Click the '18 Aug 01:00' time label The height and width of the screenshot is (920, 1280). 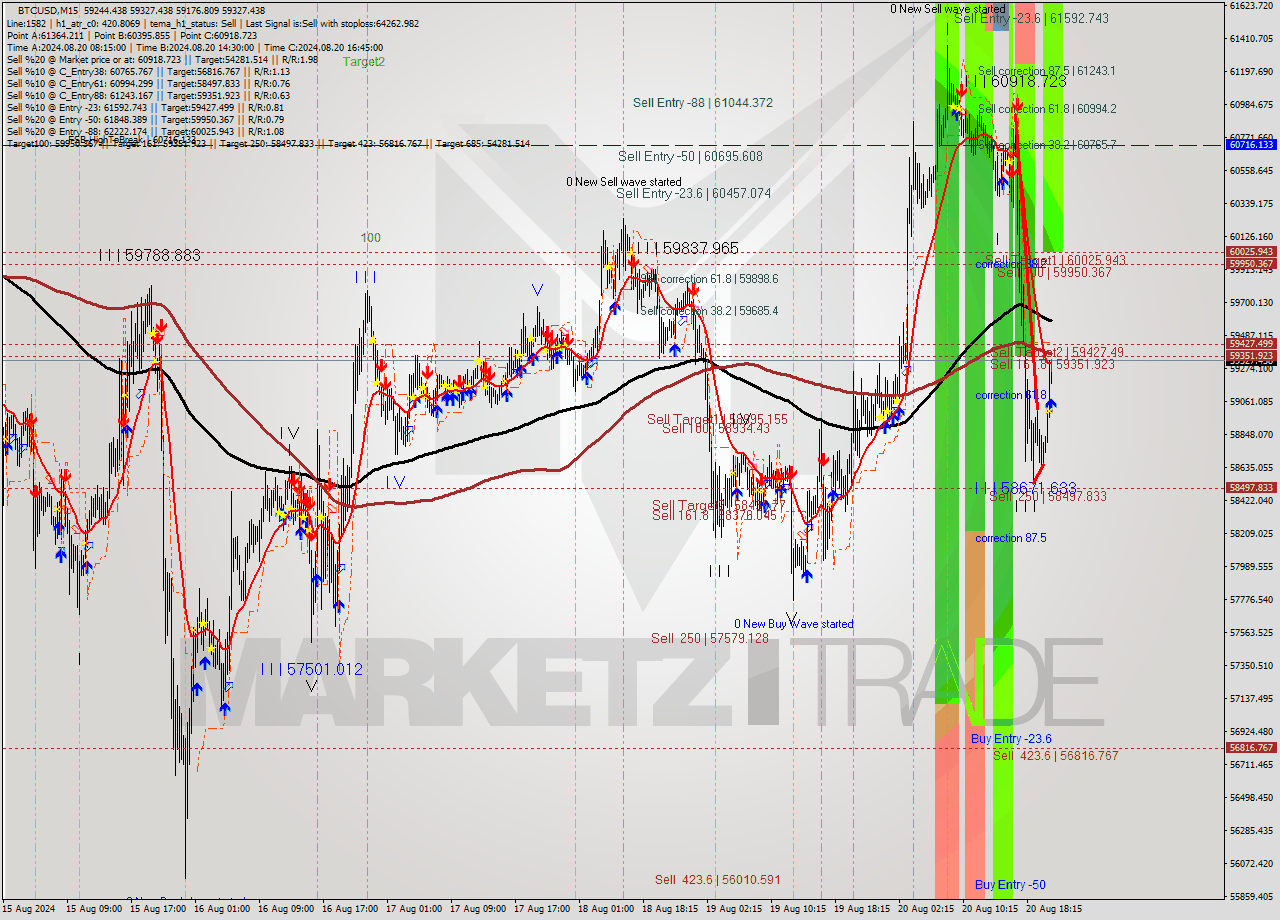[x=606, y=909]
